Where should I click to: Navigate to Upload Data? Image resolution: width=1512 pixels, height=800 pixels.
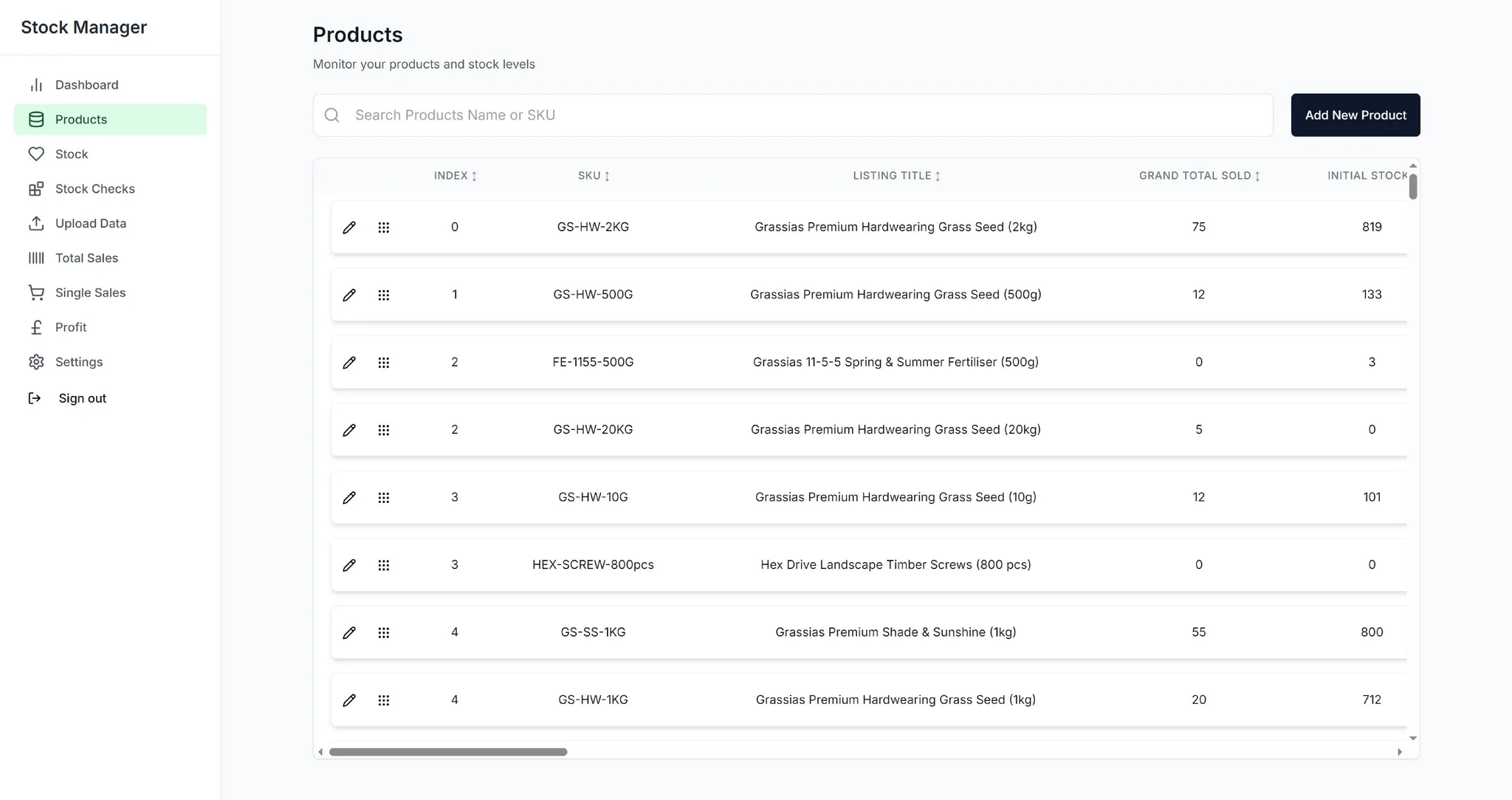(110, 224)
